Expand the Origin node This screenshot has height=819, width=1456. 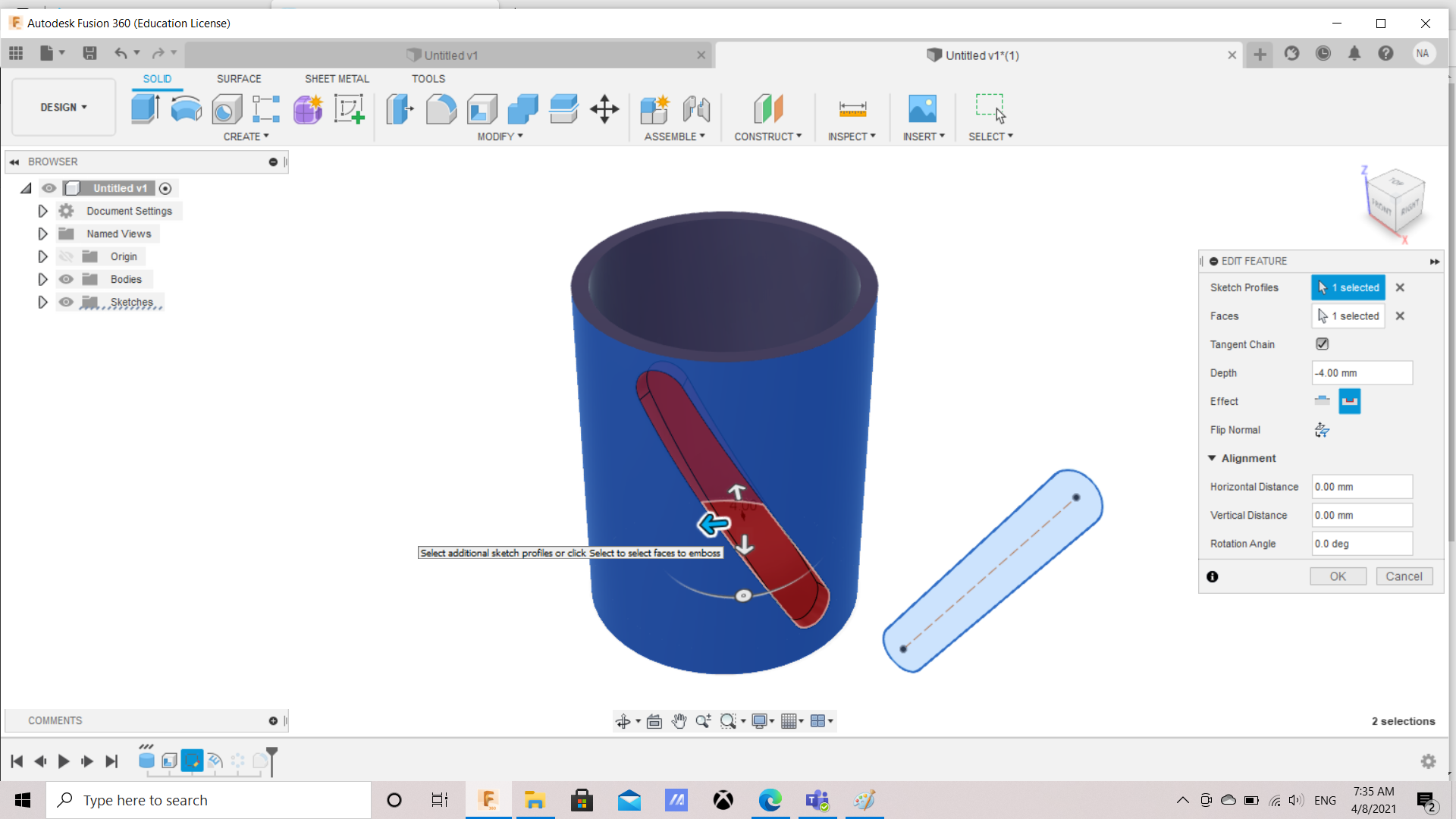coord(42,256)
